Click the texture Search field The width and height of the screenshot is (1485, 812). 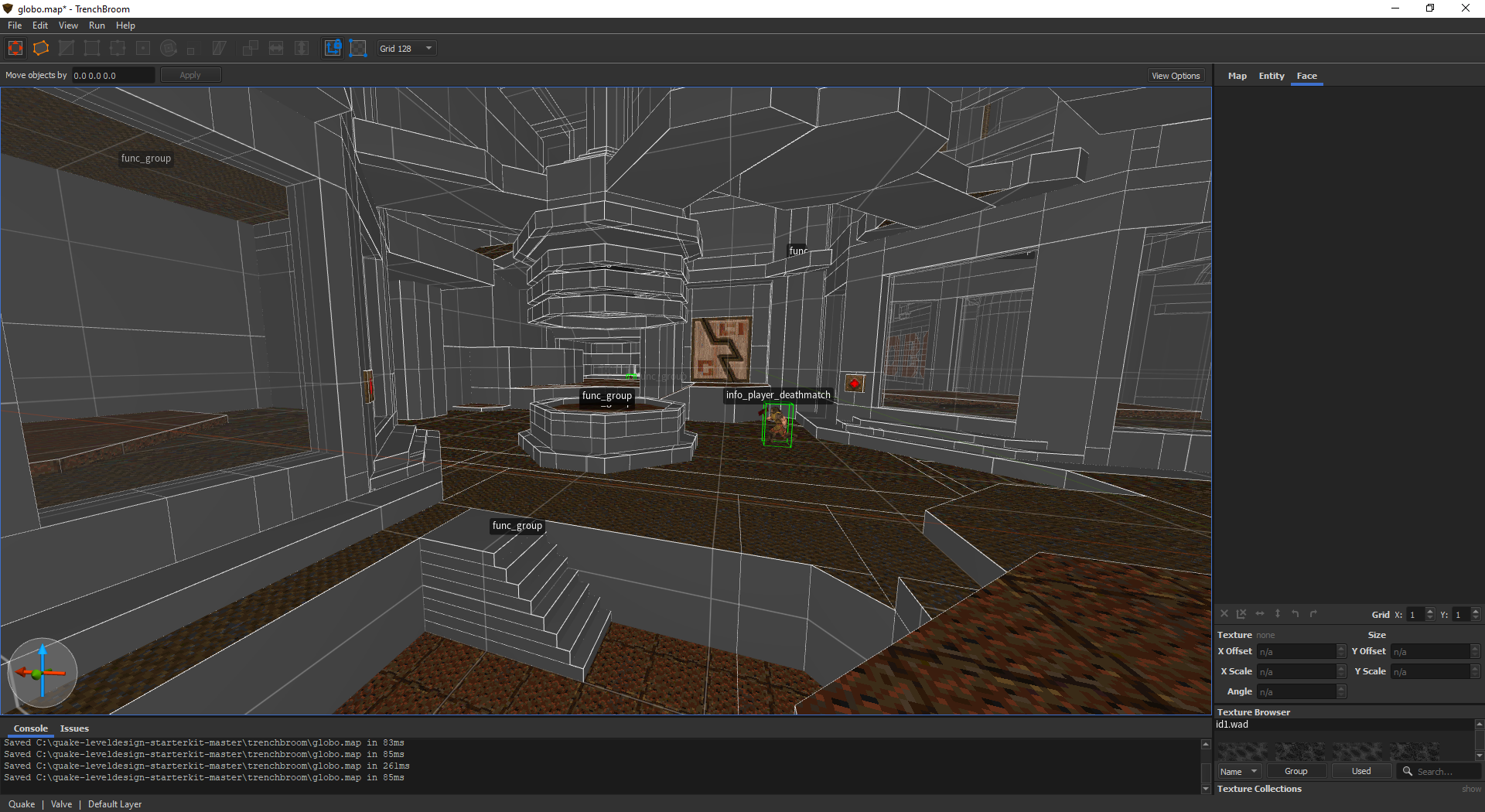(1439, 772)
